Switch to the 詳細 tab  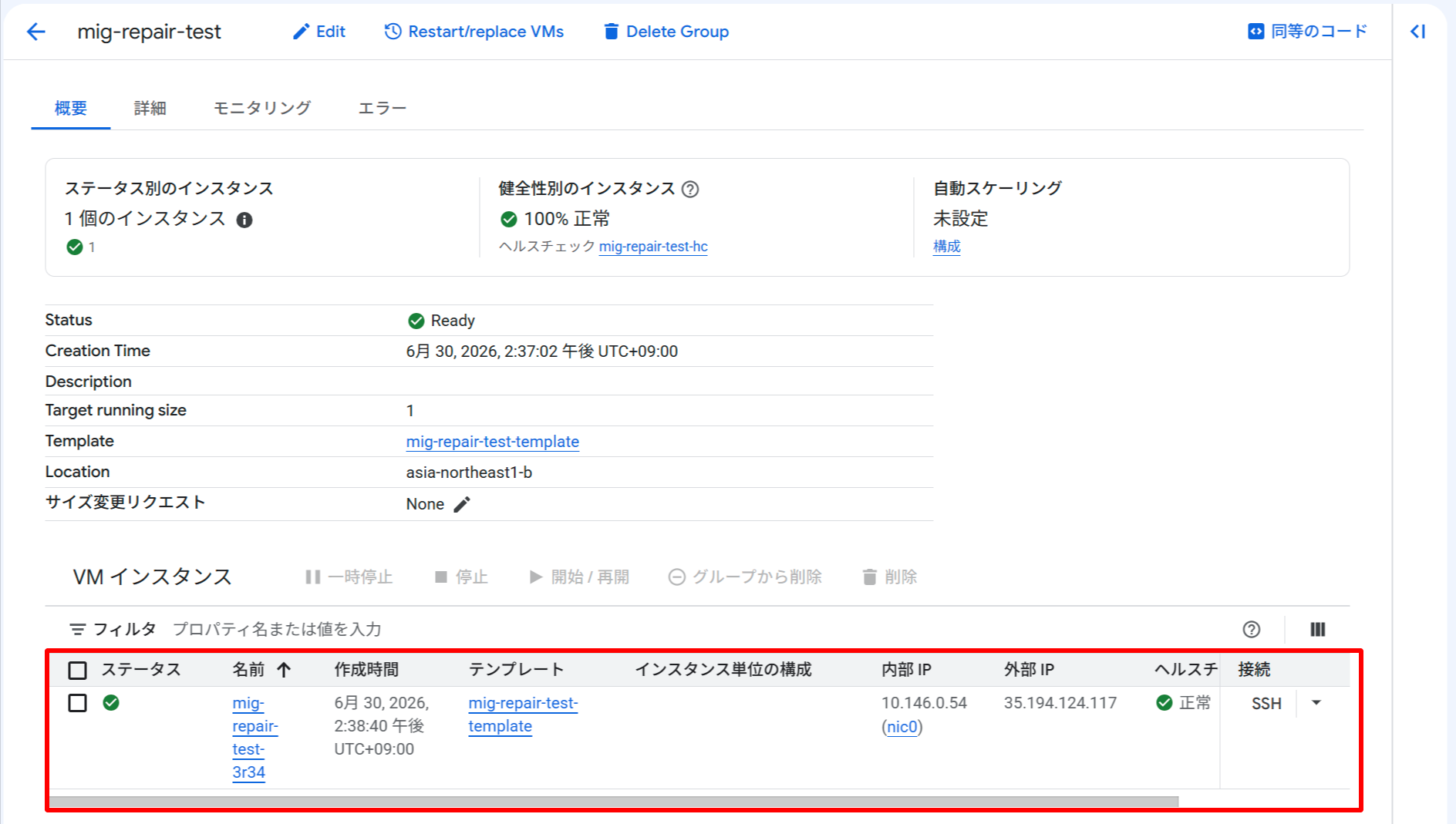pos(150,108)
